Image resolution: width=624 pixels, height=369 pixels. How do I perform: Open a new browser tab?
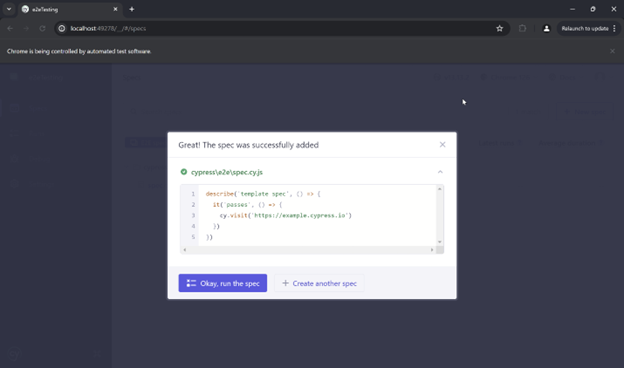132,9
